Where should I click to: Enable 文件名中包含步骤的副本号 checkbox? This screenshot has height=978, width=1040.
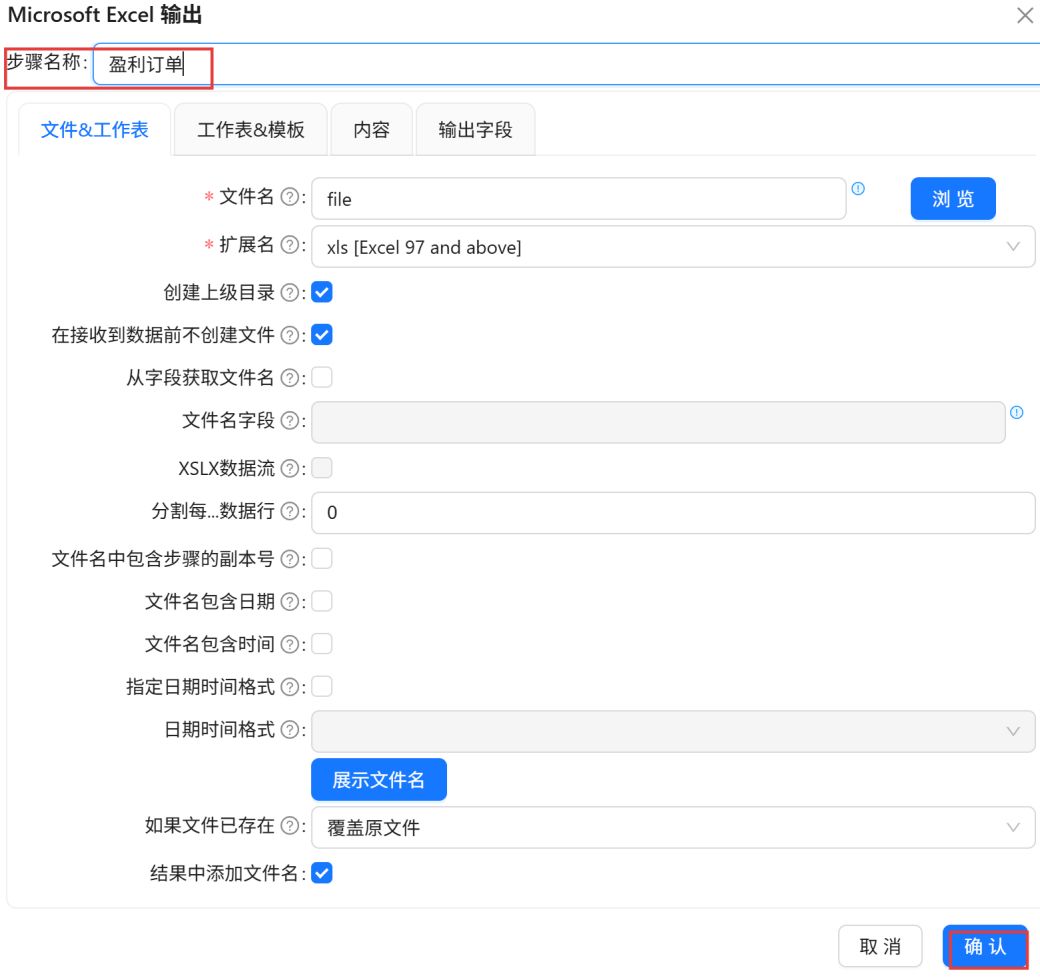[x=322, y=559]
